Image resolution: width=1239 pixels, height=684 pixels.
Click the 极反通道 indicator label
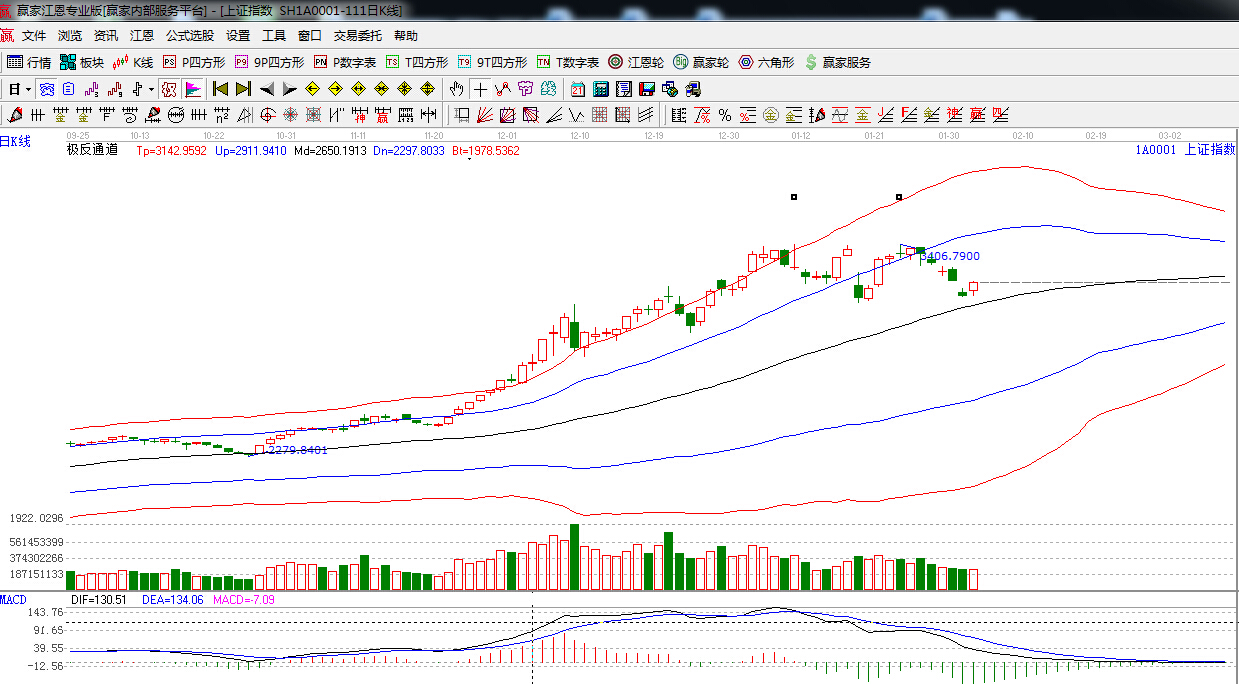click(92, 151)
